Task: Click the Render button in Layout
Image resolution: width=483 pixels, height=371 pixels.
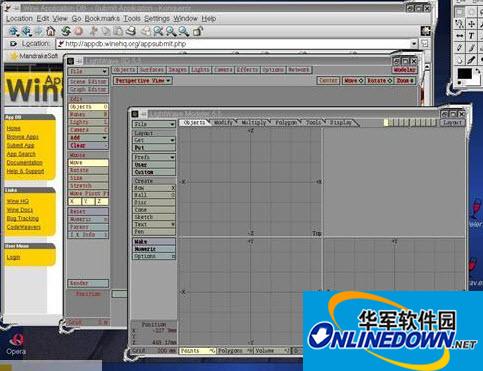Action: point(88,283)
